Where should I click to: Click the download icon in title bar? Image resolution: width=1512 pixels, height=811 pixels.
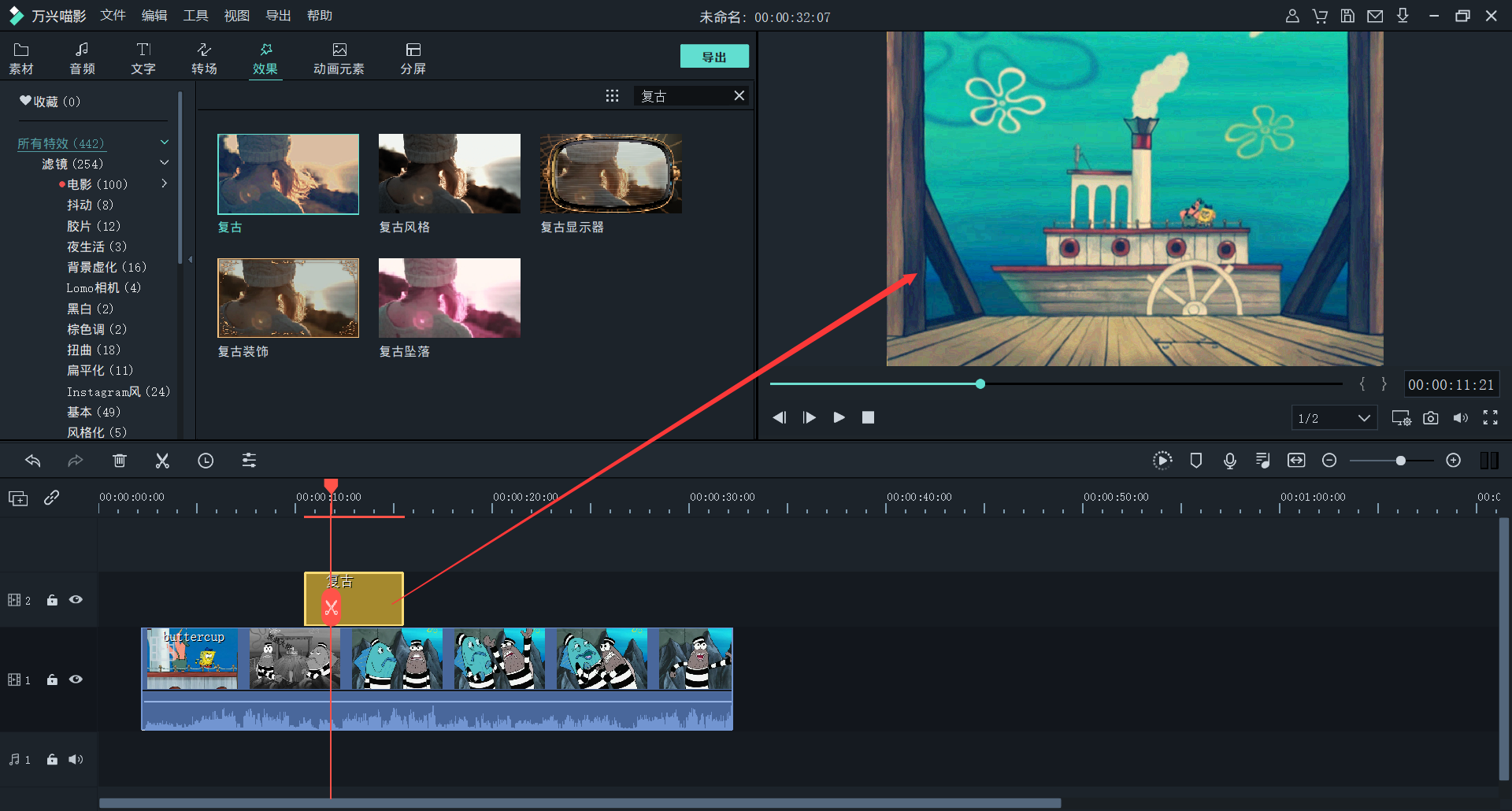[1403, 16]
